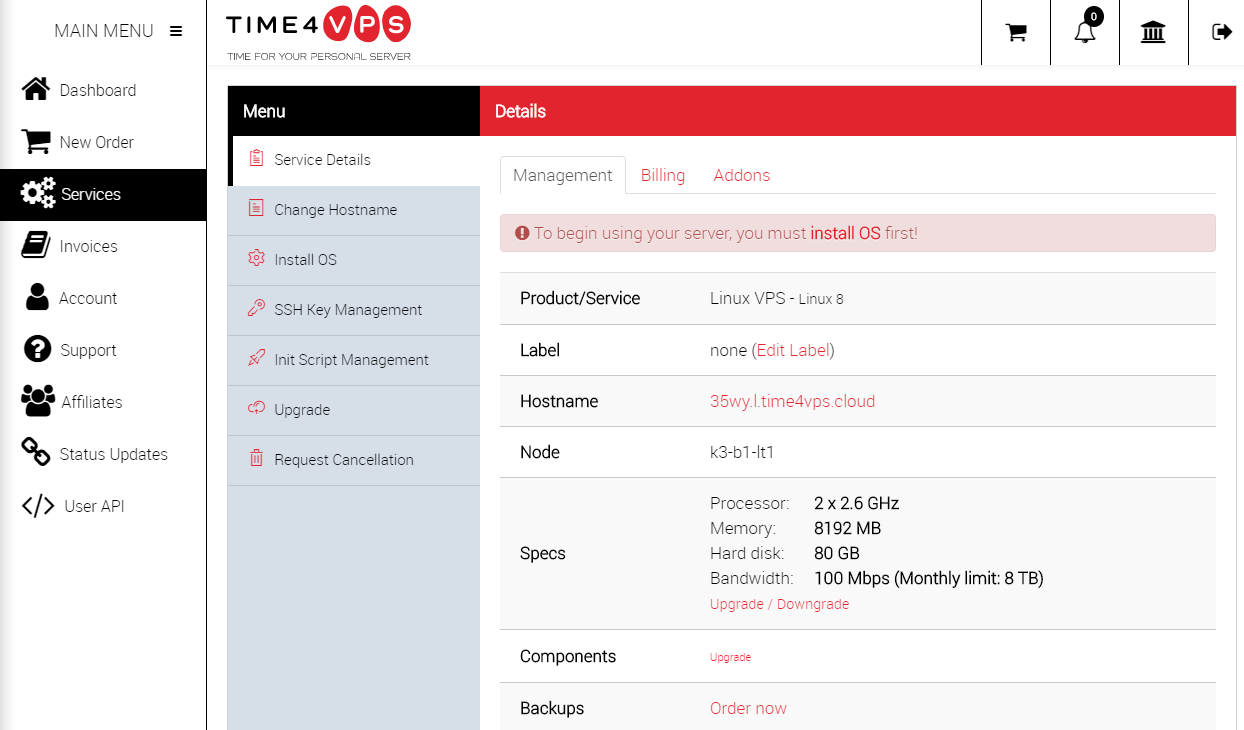
Task: Click the hard disk value 80 GB
Action: pyautogui.click(x=836, y=553)
